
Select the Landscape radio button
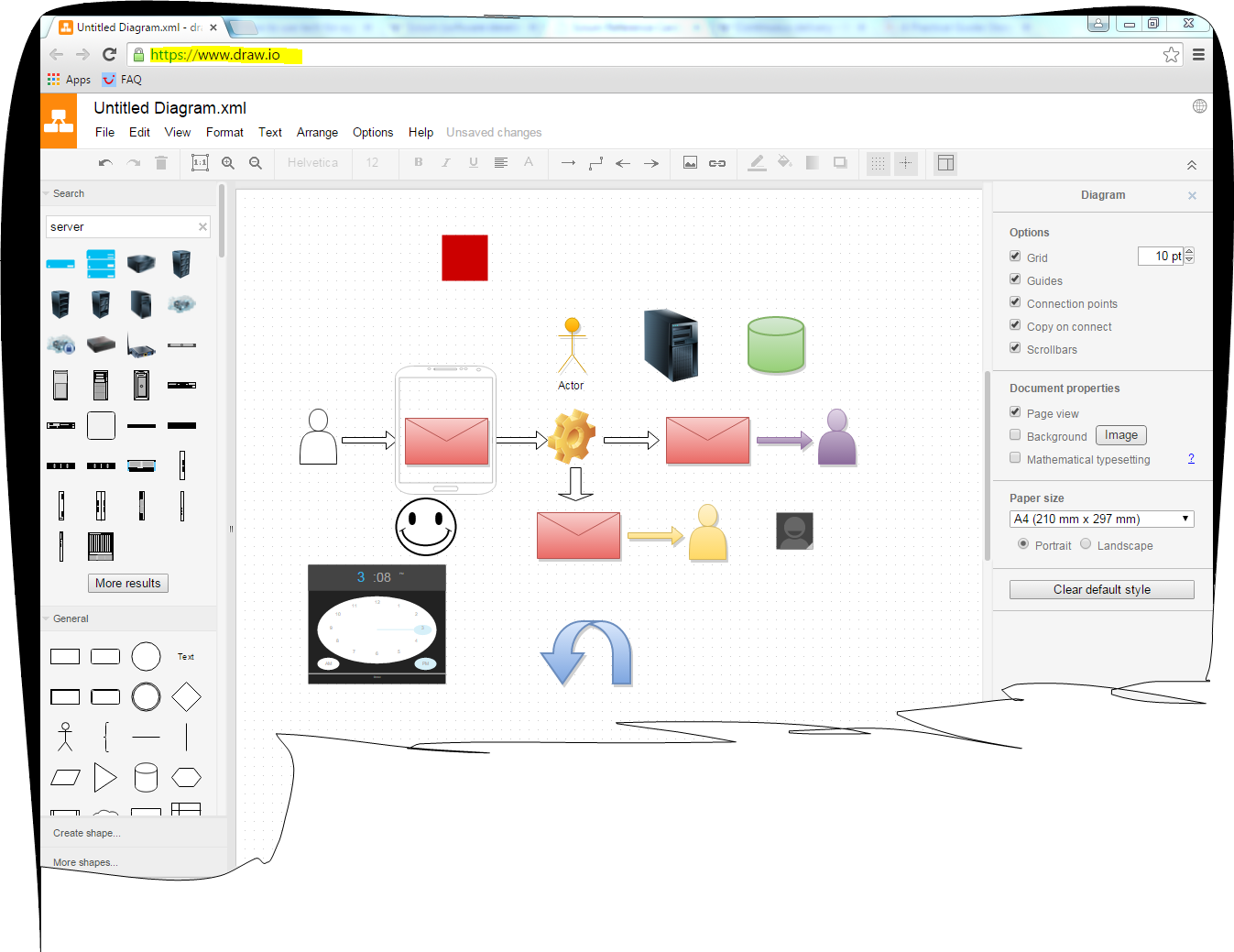pyautogui.click(x=1086, y=544)
